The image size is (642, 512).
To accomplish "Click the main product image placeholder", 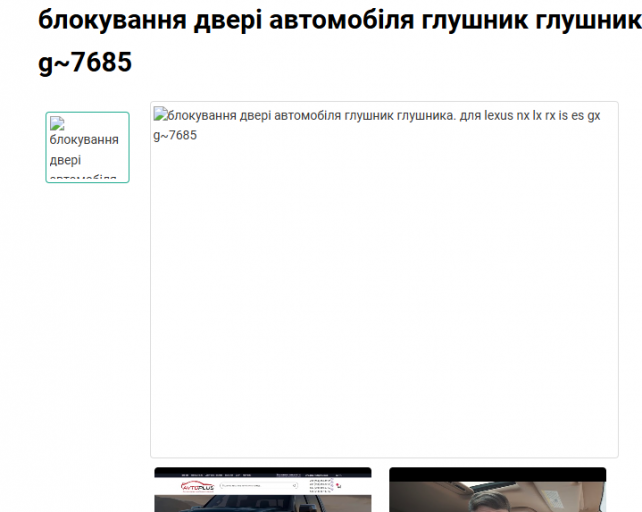I will [x=384, y=279].
